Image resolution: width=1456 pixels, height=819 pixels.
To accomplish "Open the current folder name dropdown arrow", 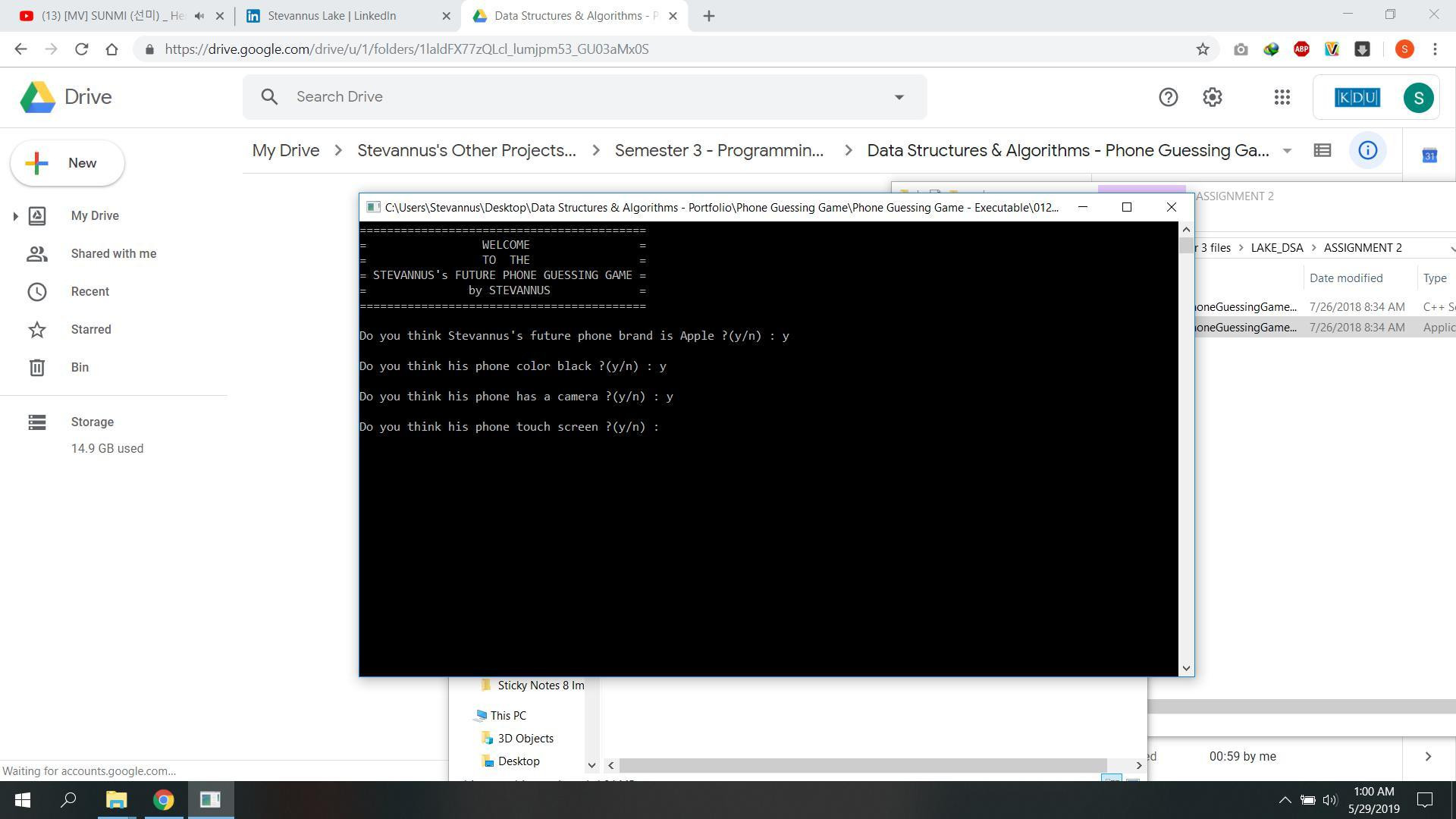I will click(1286, 151).
